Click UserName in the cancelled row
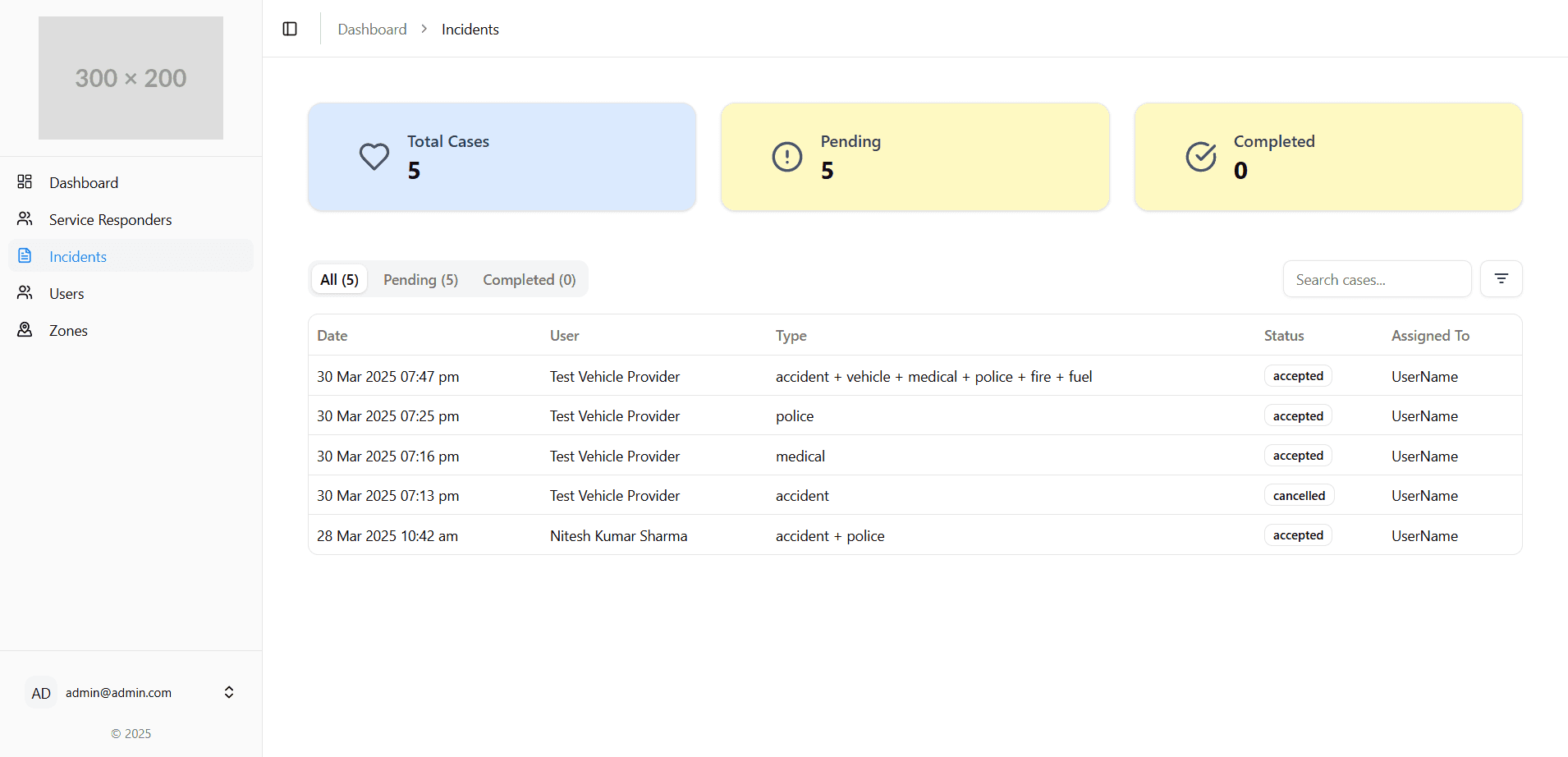1568x757 pixels. click(1424, 495)
